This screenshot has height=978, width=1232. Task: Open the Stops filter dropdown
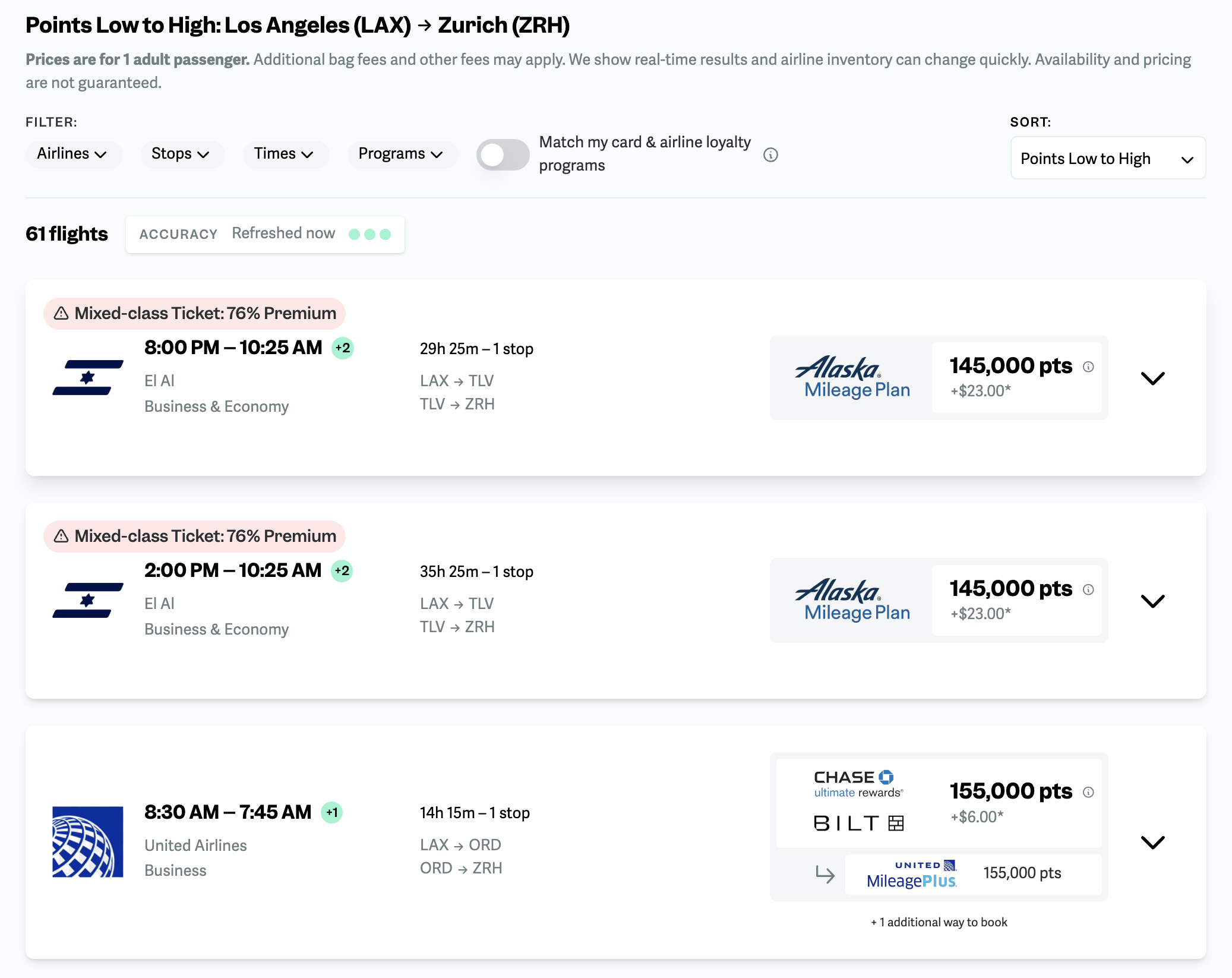tap(182, 154)
